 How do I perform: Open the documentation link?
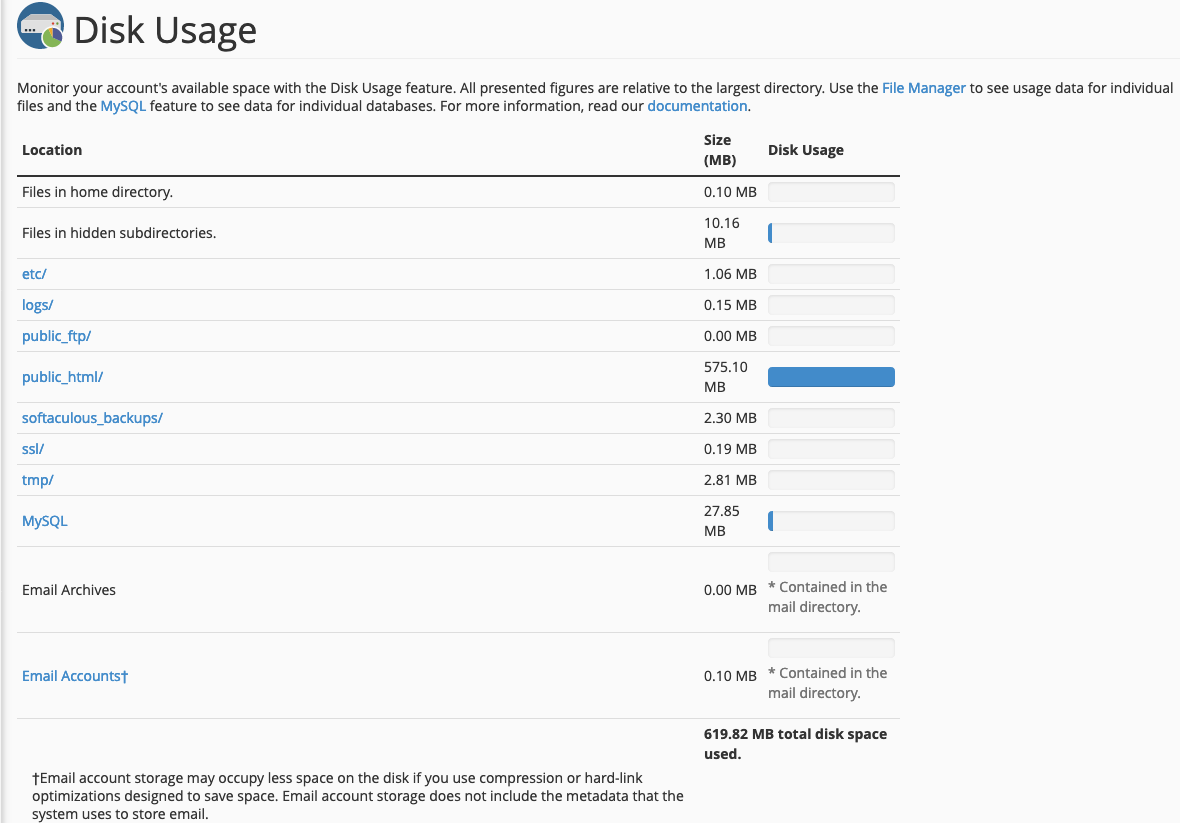pyautogui.click(x=696, y=106)
